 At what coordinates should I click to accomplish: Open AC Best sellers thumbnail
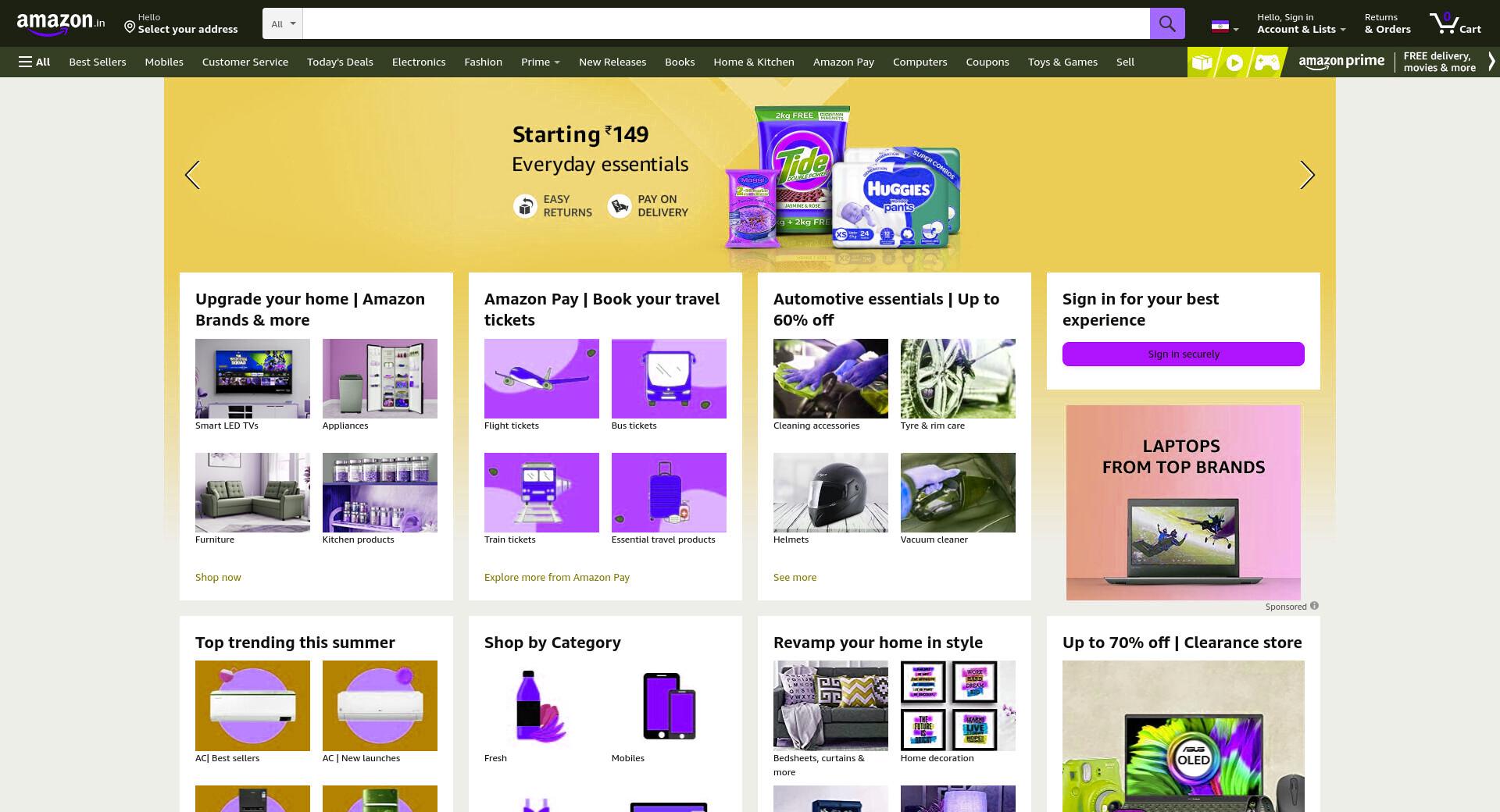[252, 706]
